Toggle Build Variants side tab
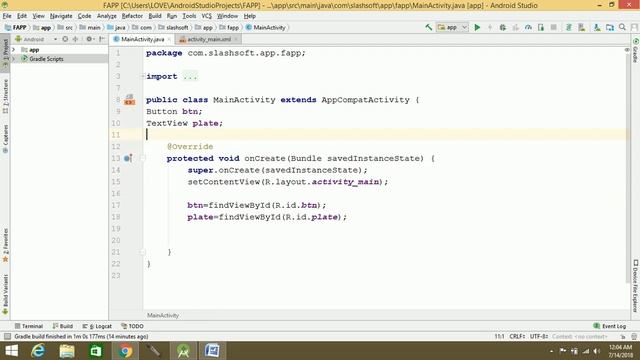The image size is (640, 360). [x=5, y=294]
